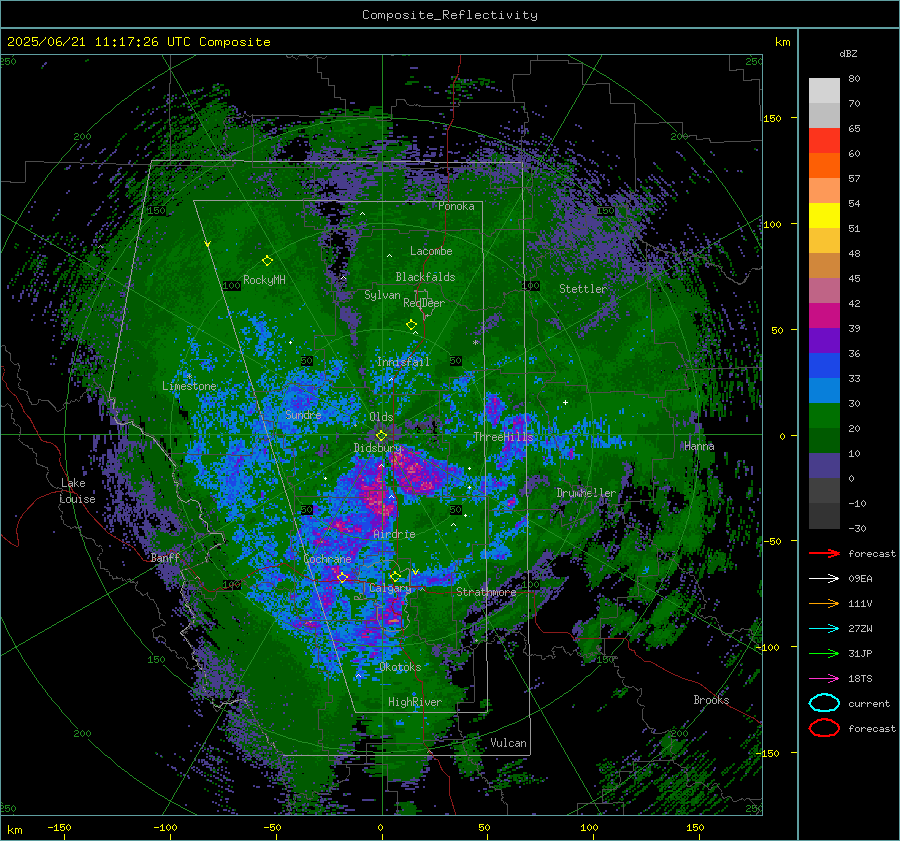900x841 pixels.
Task: Click the Okotoks city label
Action: pyautogui.click(x=400, y=667)
